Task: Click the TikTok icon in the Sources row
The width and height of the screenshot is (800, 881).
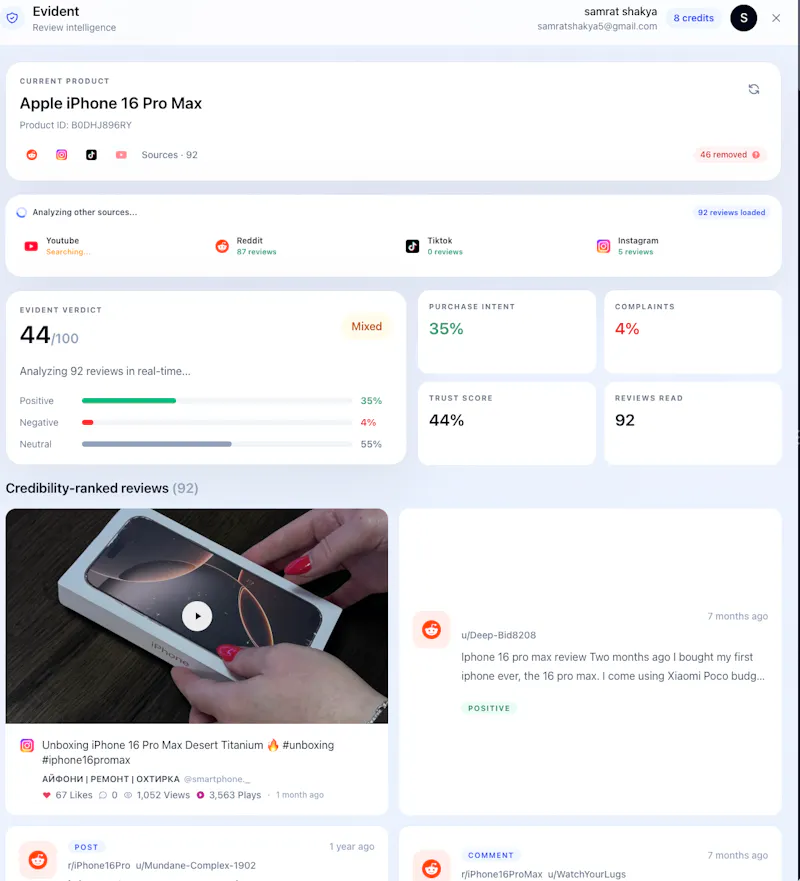Action: 91,155
